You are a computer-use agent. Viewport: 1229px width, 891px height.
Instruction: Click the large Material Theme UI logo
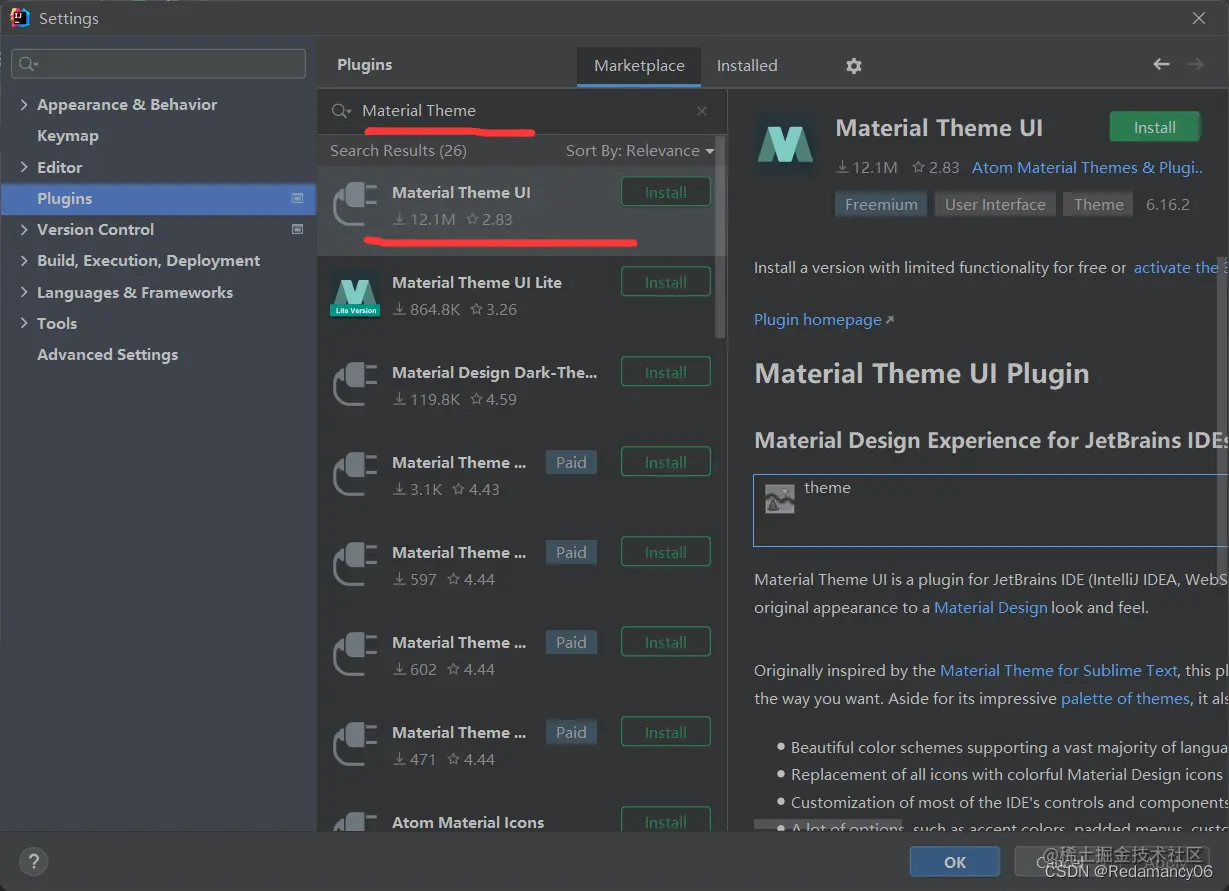[785, 144]
